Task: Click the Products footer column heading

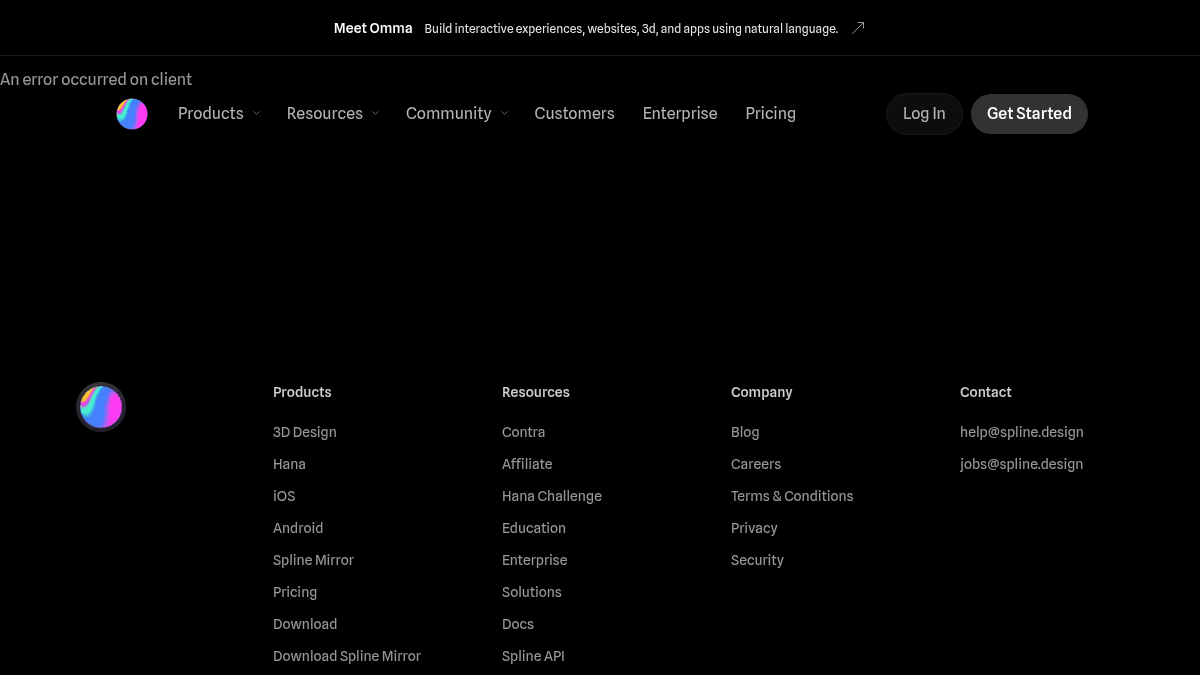Action: 302,392
